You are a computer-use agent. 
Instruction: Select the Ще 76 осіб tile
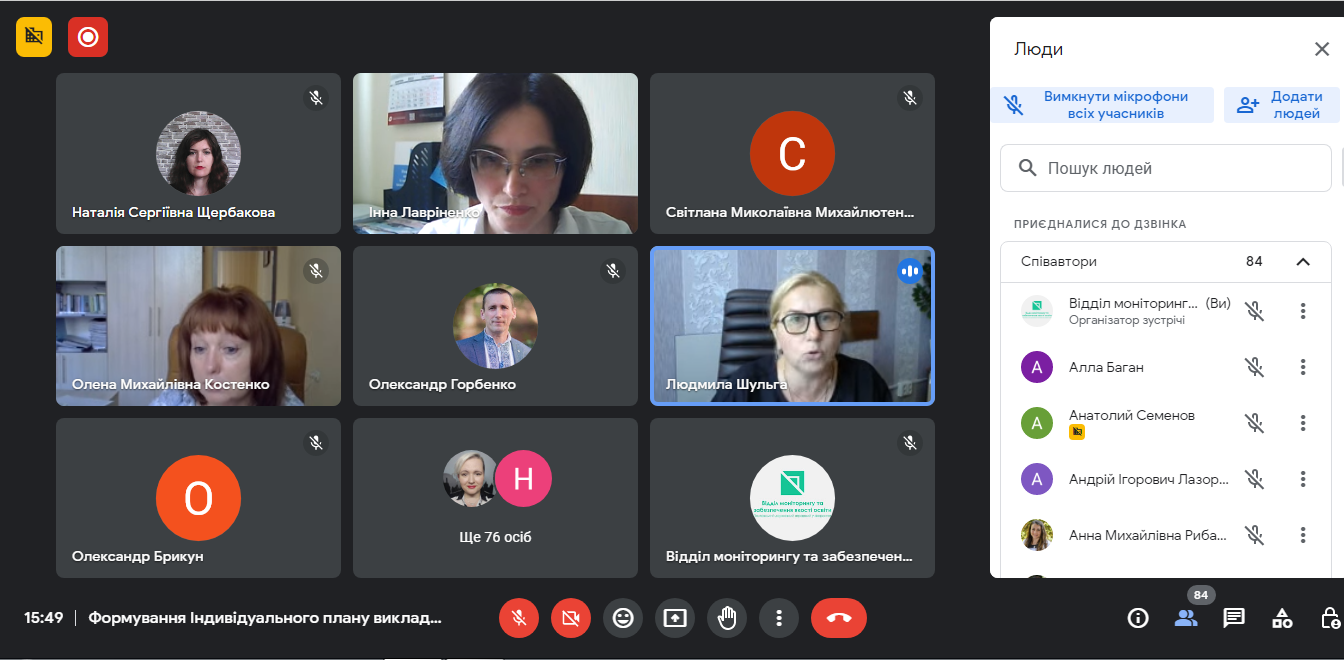click(x=495, y=498)
